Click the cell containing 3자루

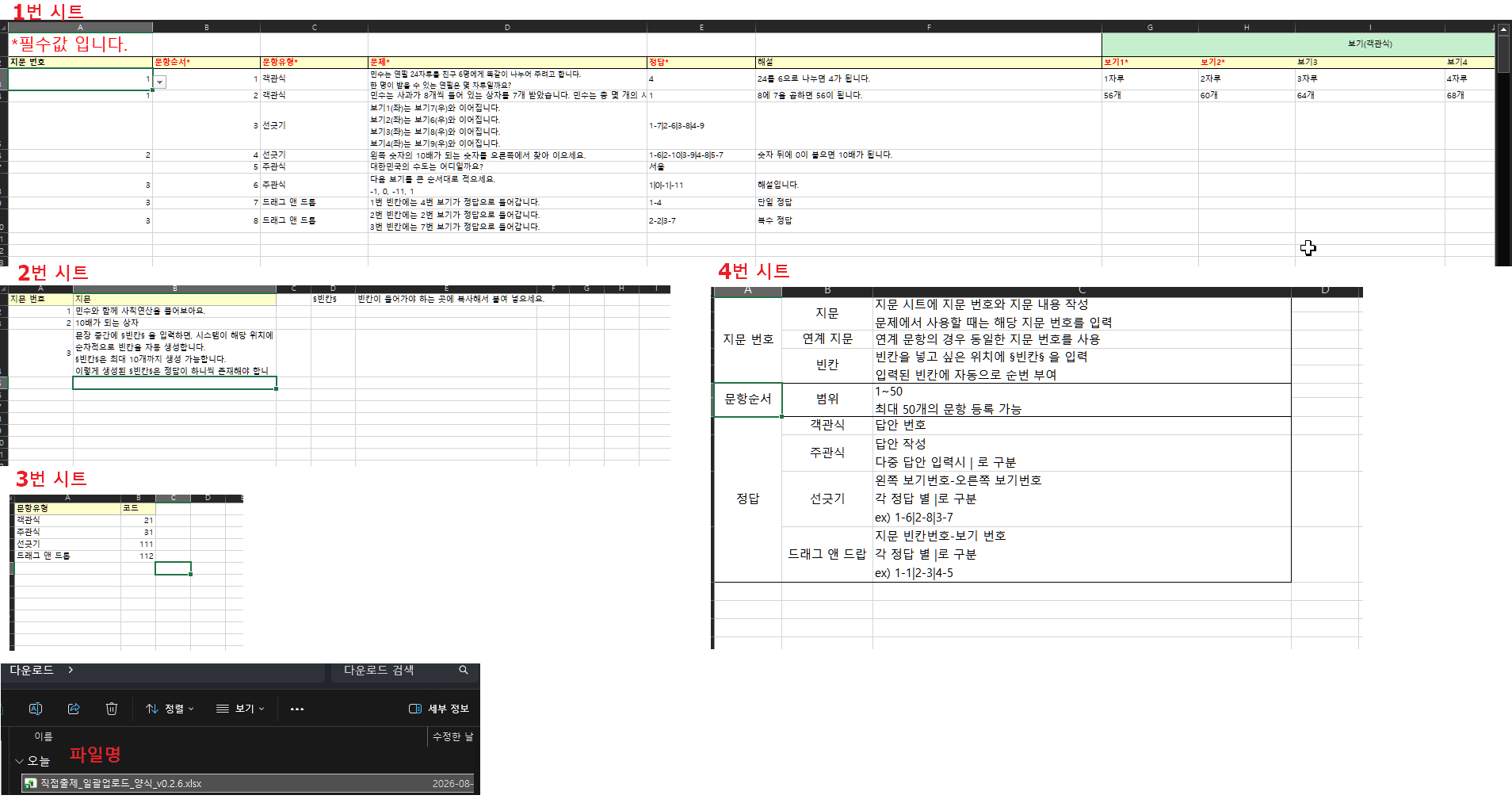click(x=1370, y=79)
